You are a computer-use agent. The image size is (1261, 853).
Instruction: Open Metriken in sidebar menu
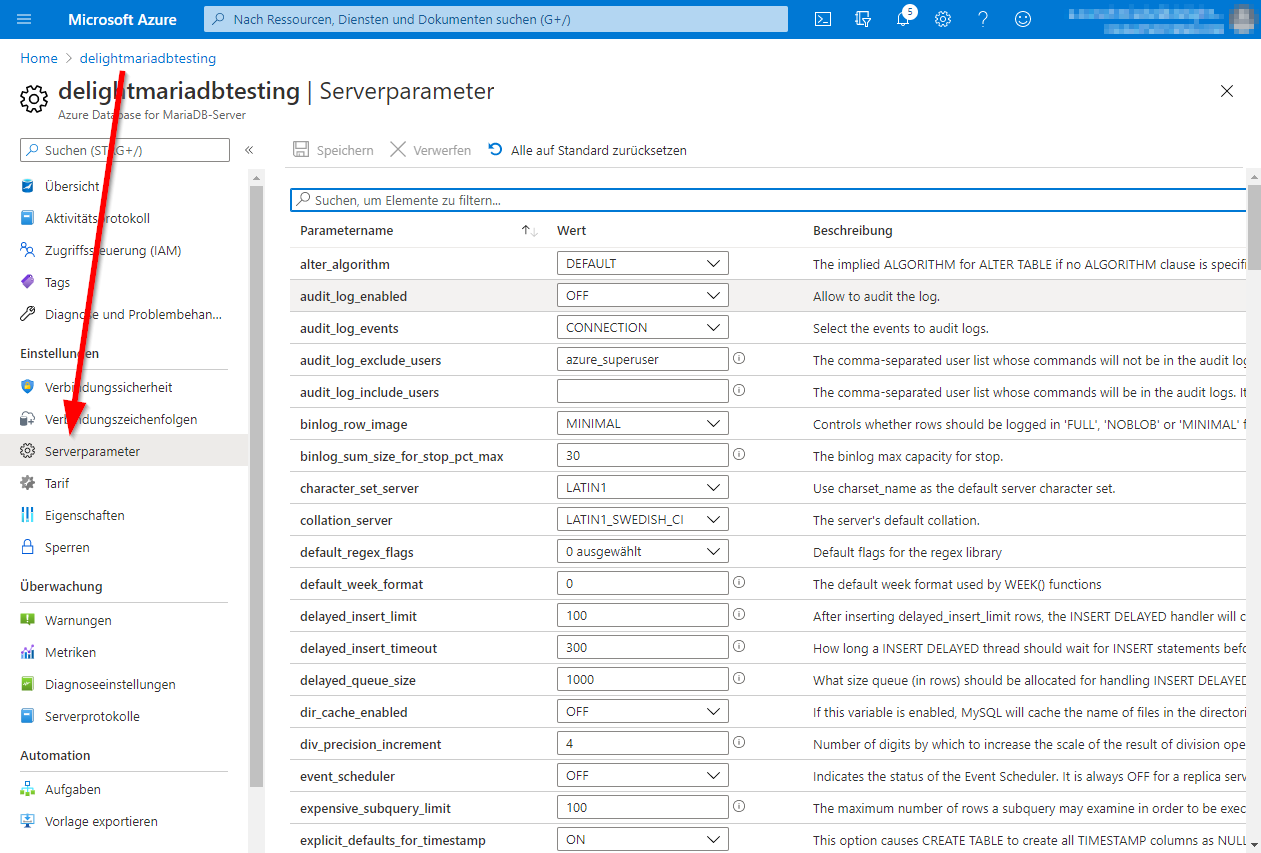[x=70, y=652]
